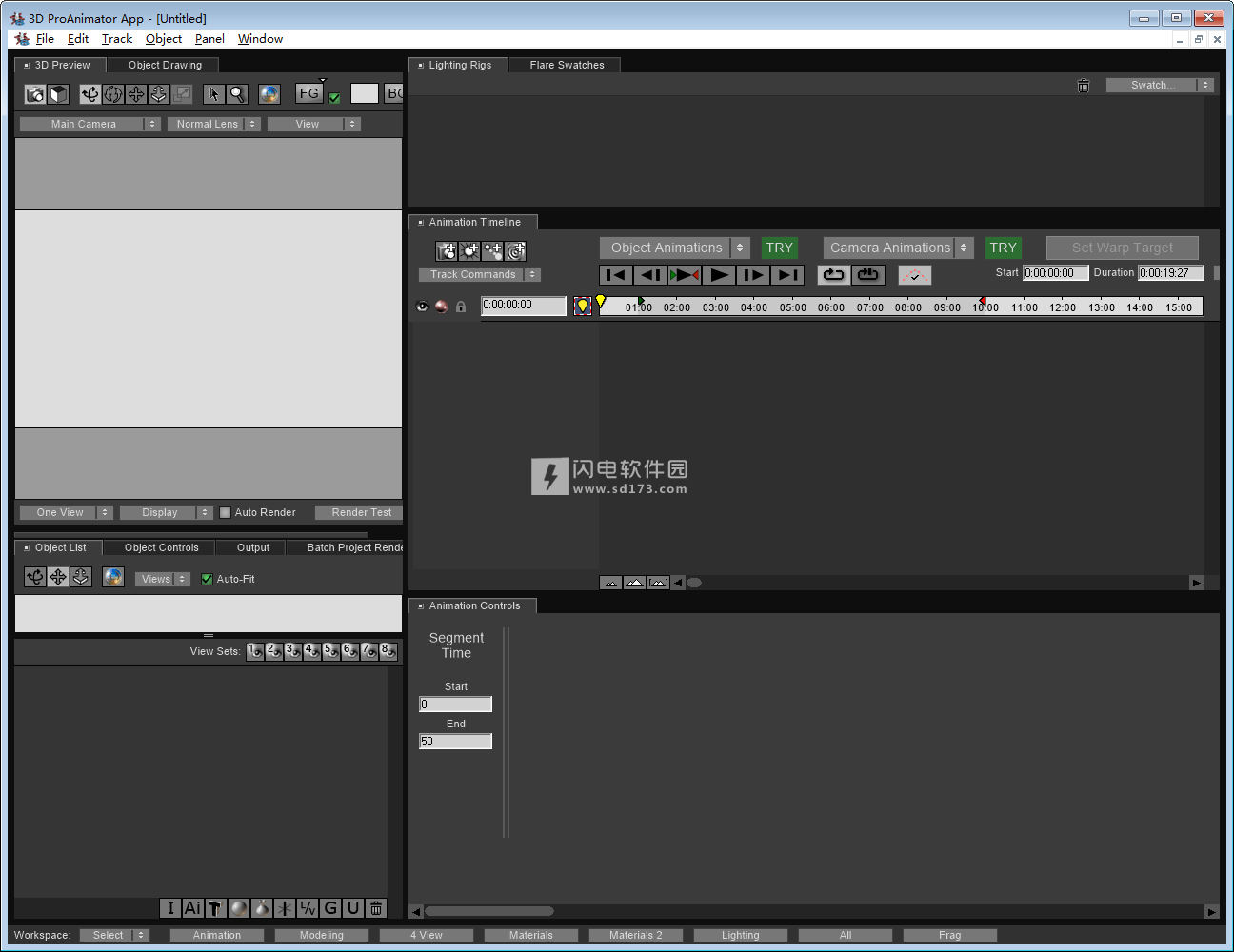Click the play between markers button
The width and height of the screenshot is (1234, 952).
tap(685, 275)
